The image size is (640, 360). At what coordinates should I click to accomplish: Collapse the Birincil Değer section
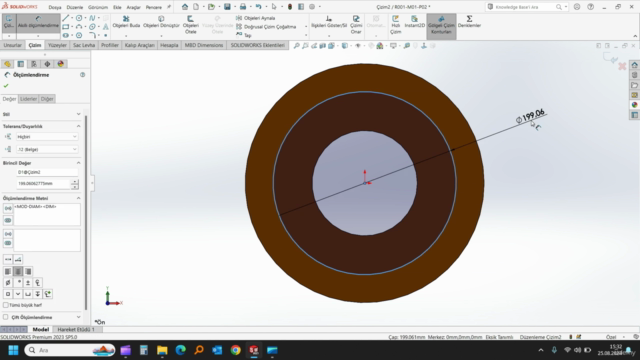78,163
